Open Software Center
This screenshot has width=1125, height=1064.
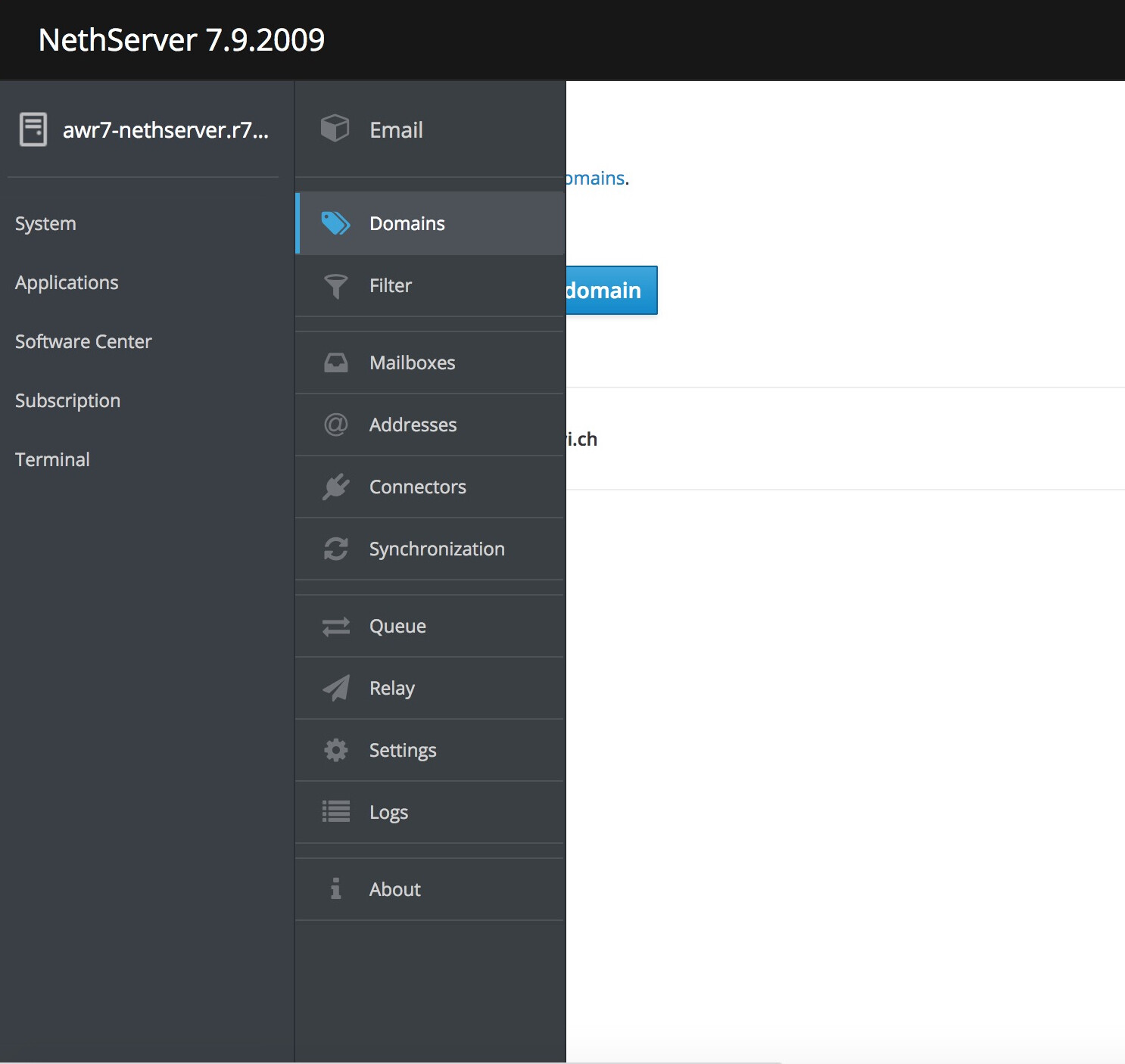pos(83,342)
